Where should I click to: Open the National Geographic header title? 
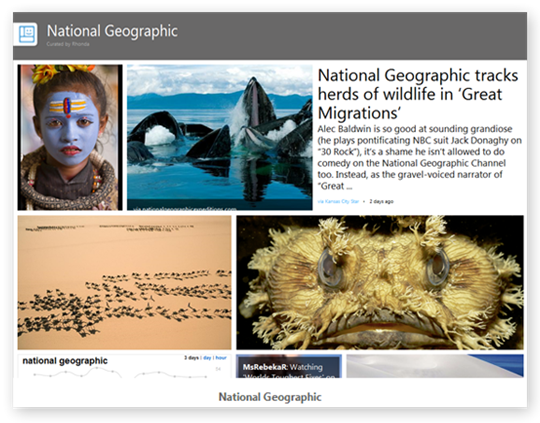pos(112,31)
